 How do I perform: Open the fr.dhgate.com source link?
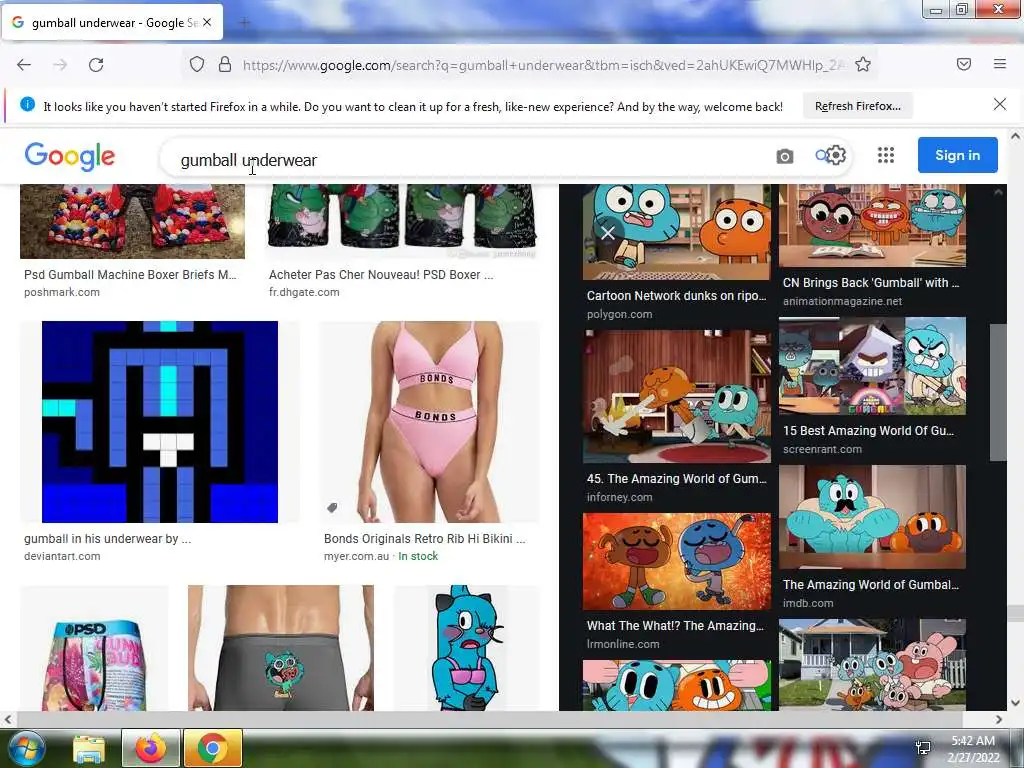click(x=304, y=292)
